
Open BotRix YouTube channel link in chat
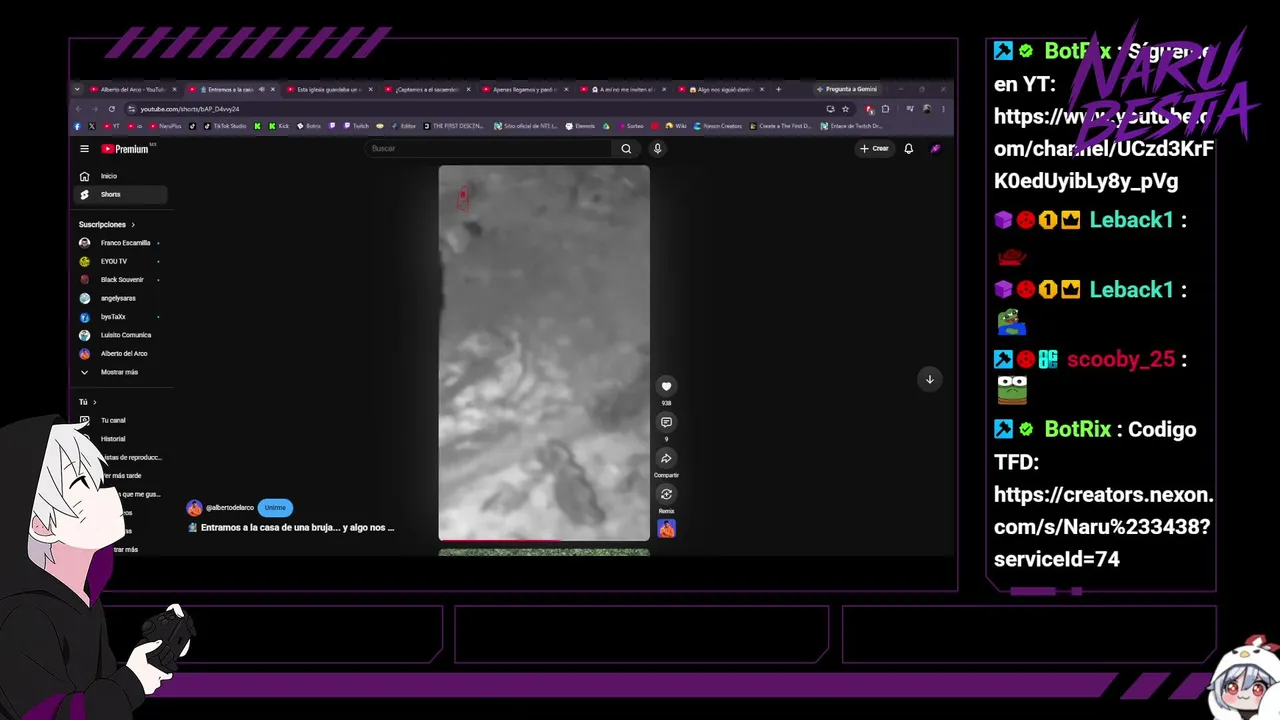tap(1104, 149)
